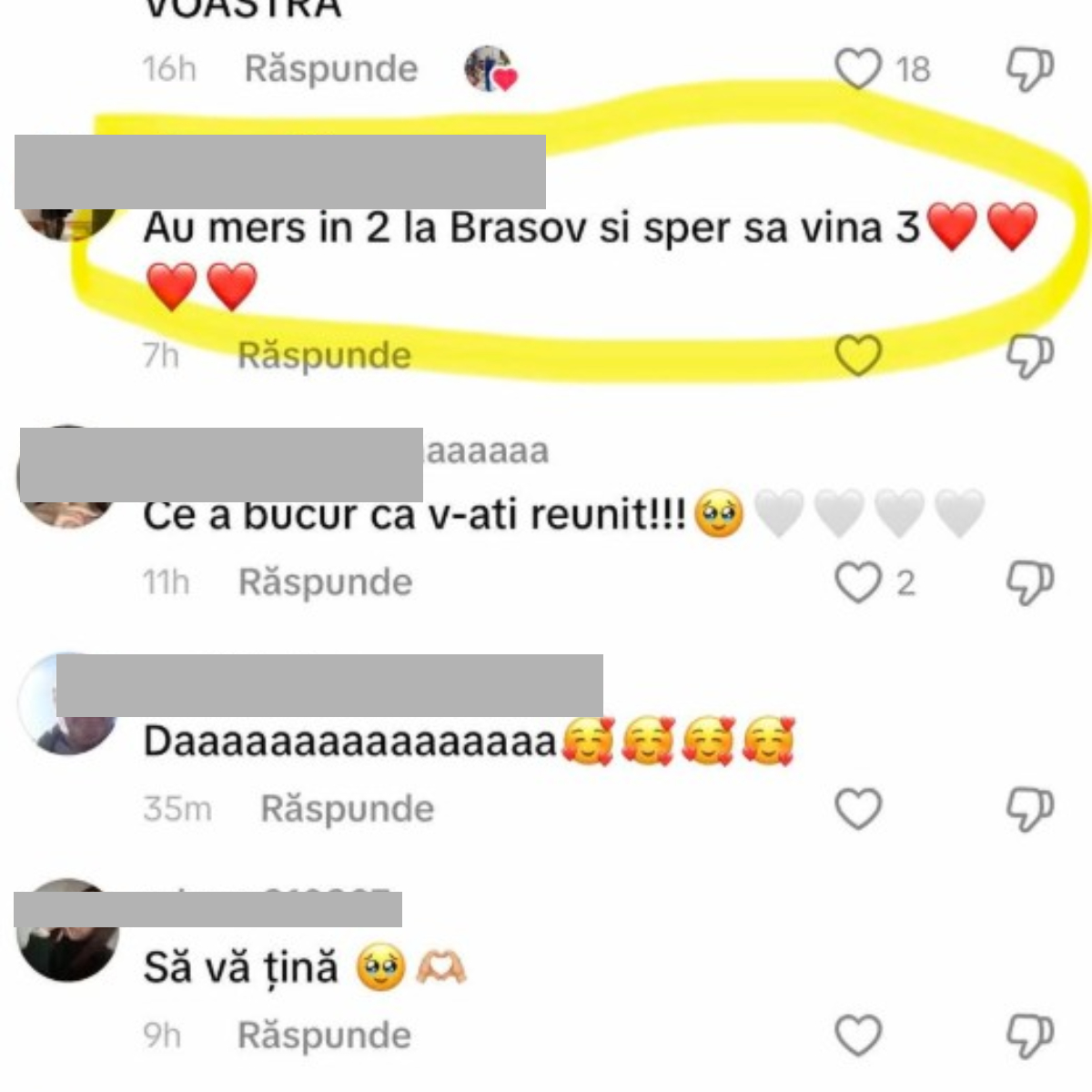Reply to the 9h-old comment
This screenshot has width=1092, height=1092.
324,1036
